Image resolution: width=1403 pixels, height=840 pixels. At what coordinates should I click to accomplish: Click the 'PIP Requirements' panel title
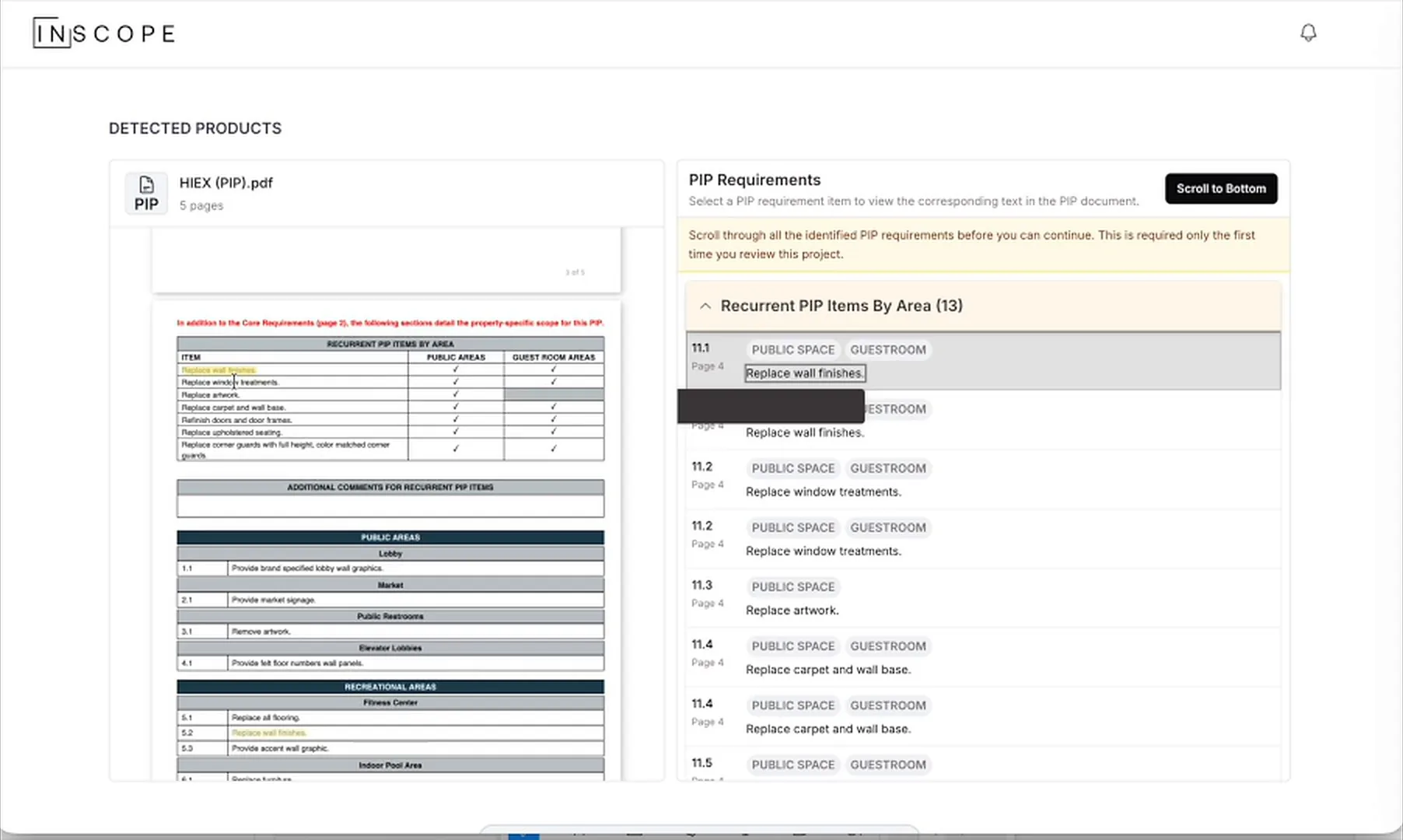[754, 180]
